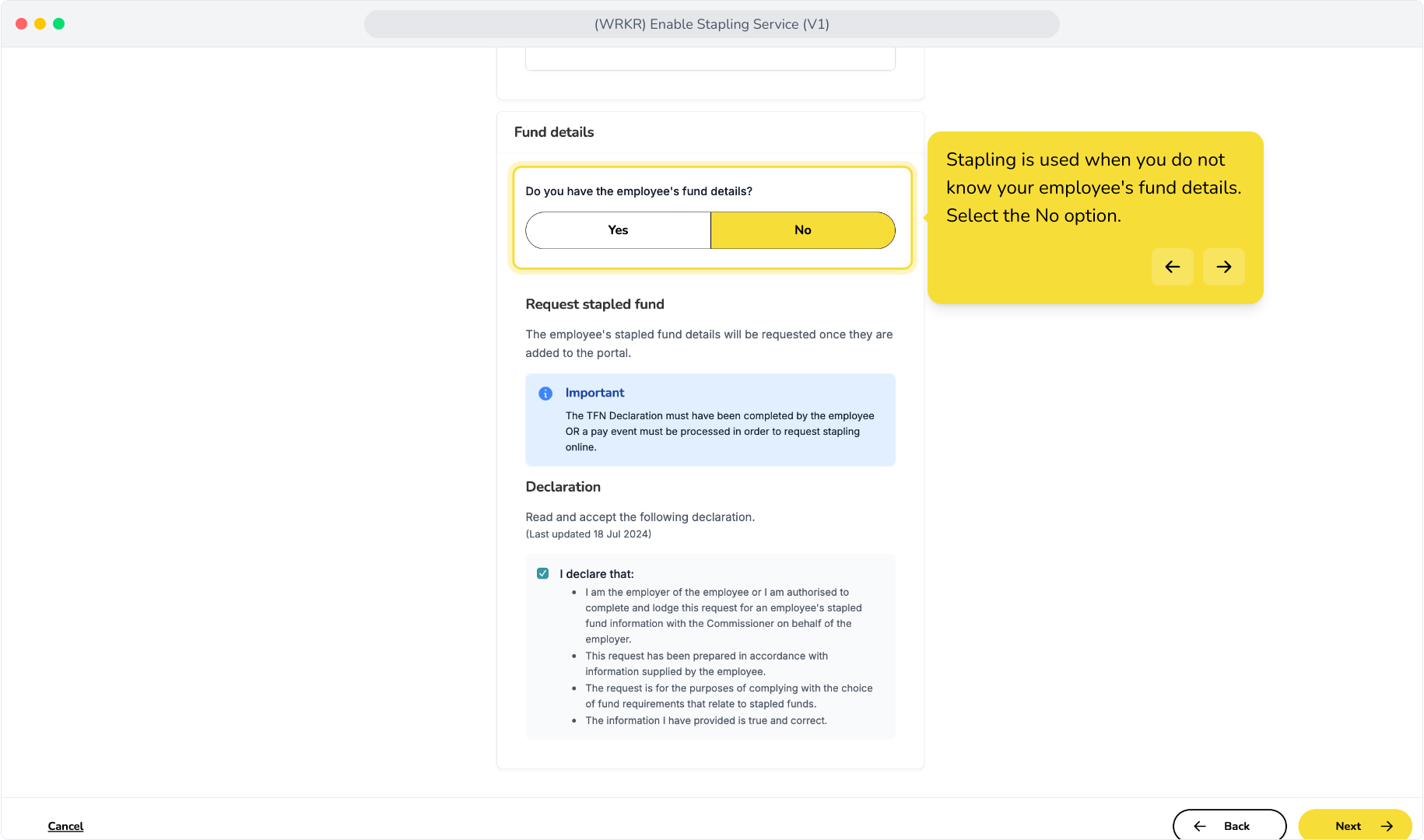Select No for employee's fund details
Screen dimensions: 1424x840
point(803,230)
